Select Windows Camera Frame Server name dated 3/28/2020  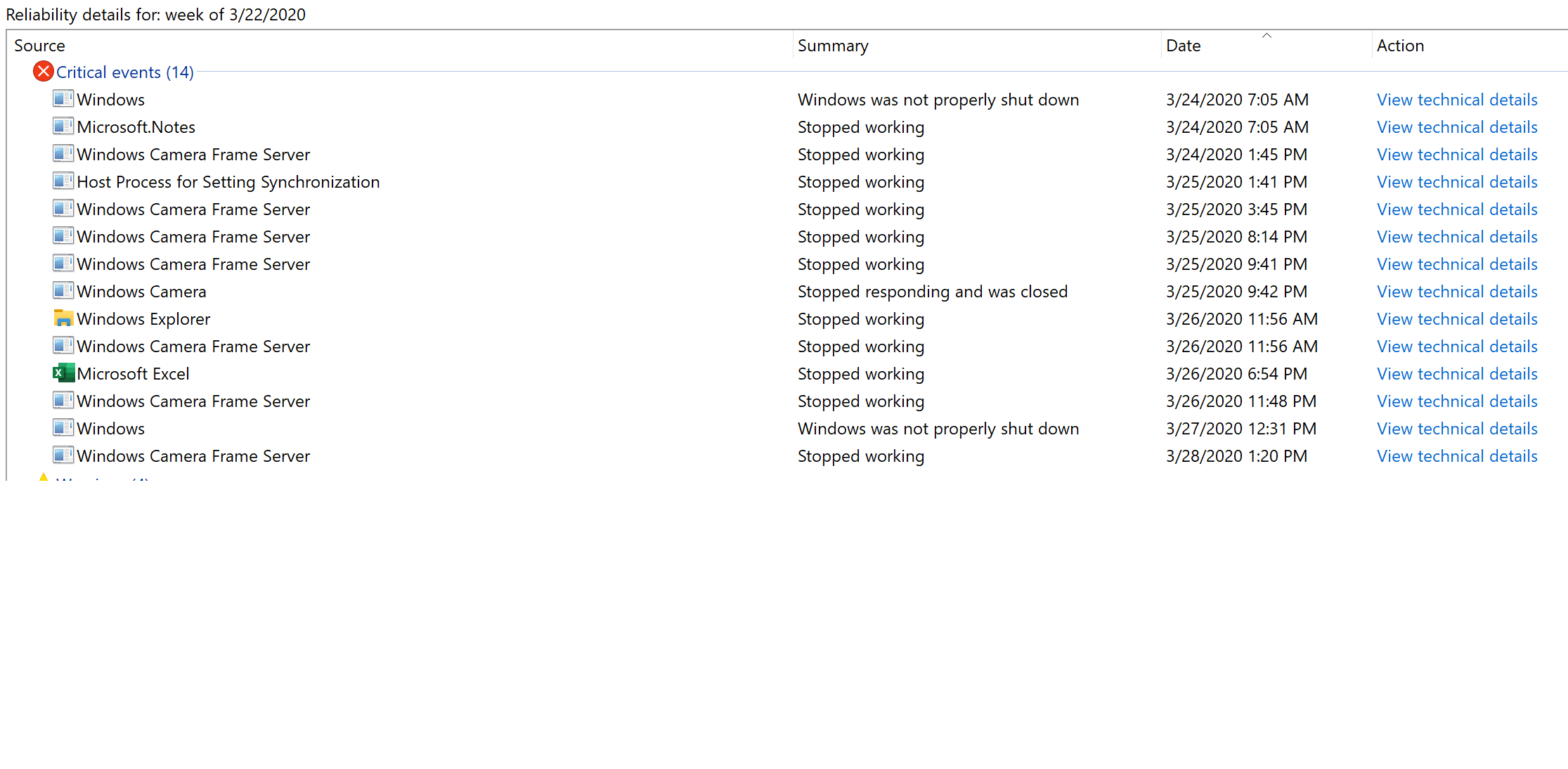tap(193, 456)
